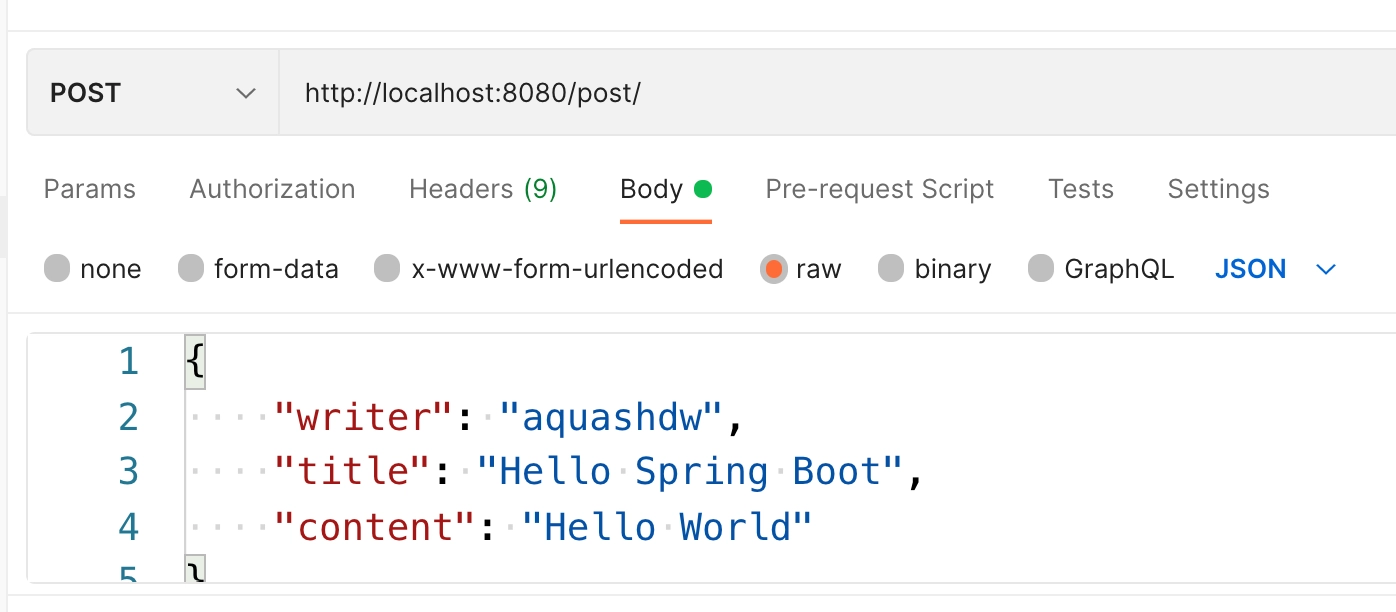Select the Body tab
This screenshot has height=612, width=1396.
(652, 189)
